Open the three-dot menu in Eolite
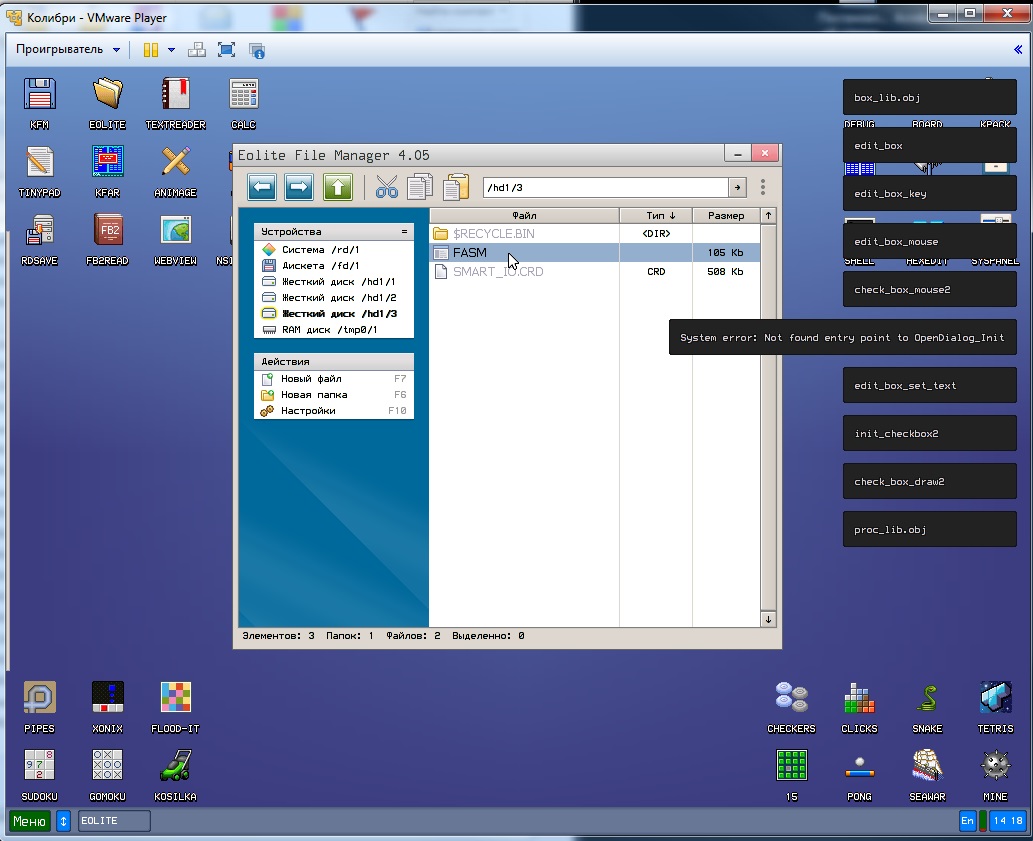Image resolution: width=1033 pixels, height=841 pixels. [x=763, y=187]
